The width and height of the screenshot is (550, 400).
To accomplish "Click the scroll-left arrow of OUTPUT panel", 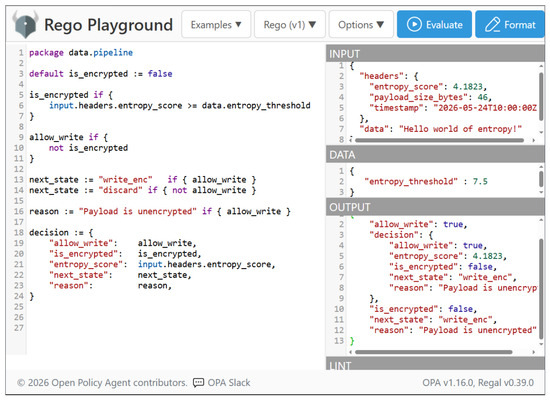I will (x=350, y=352).
